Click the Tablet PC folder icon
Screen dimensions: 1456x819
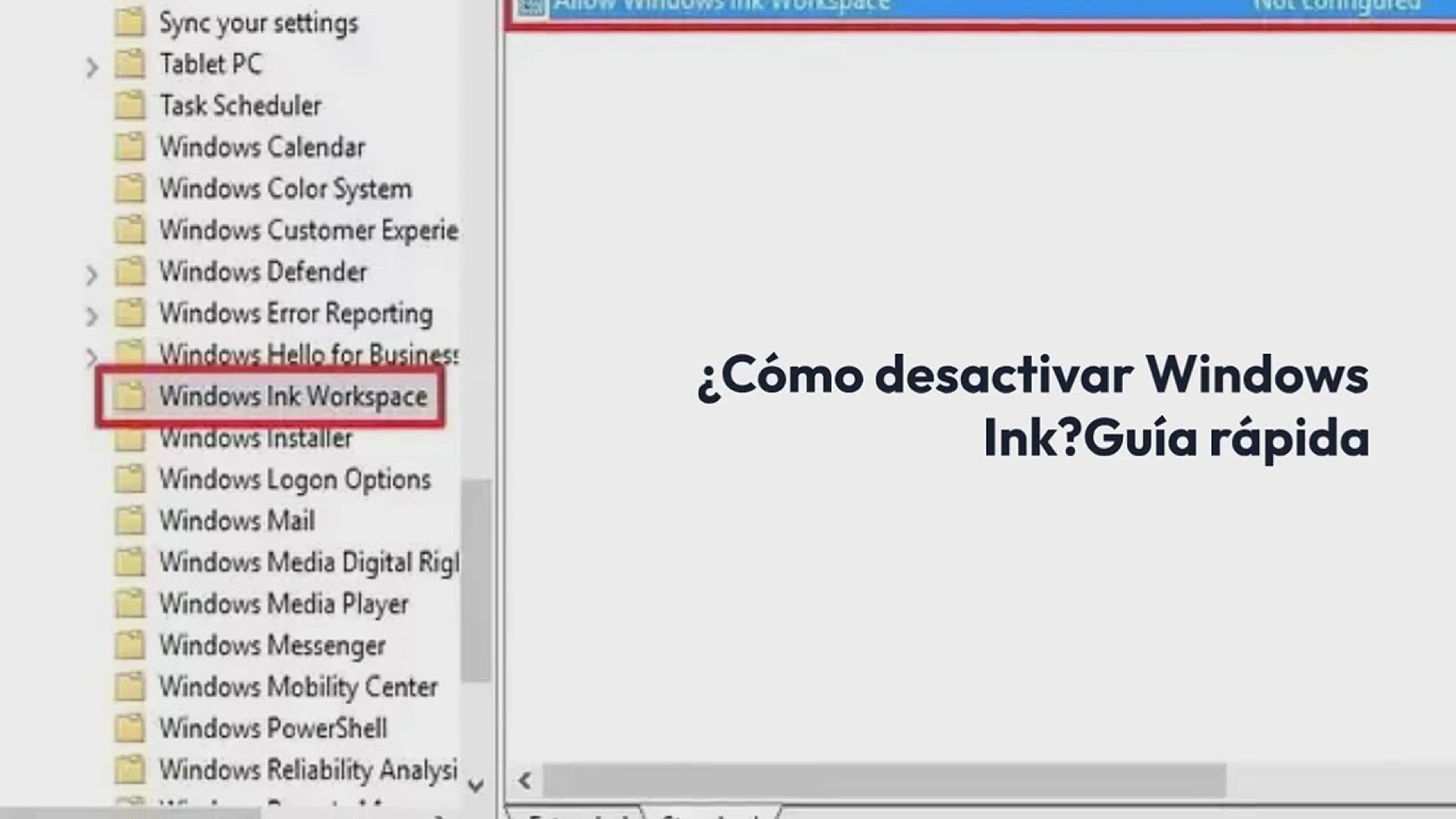[x=129, y=64]
